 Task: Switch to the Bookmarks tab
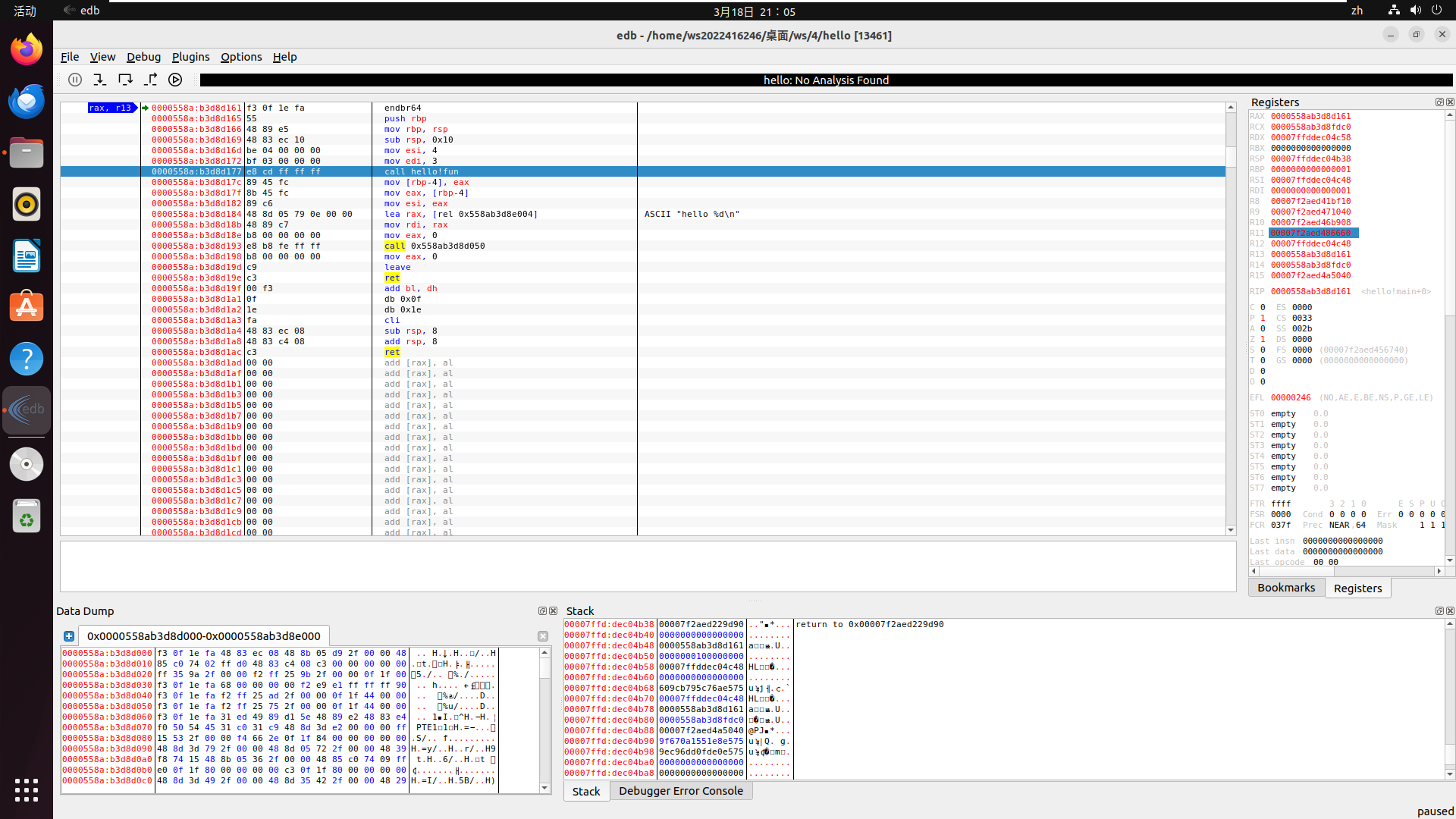[x=1285, y=588]
